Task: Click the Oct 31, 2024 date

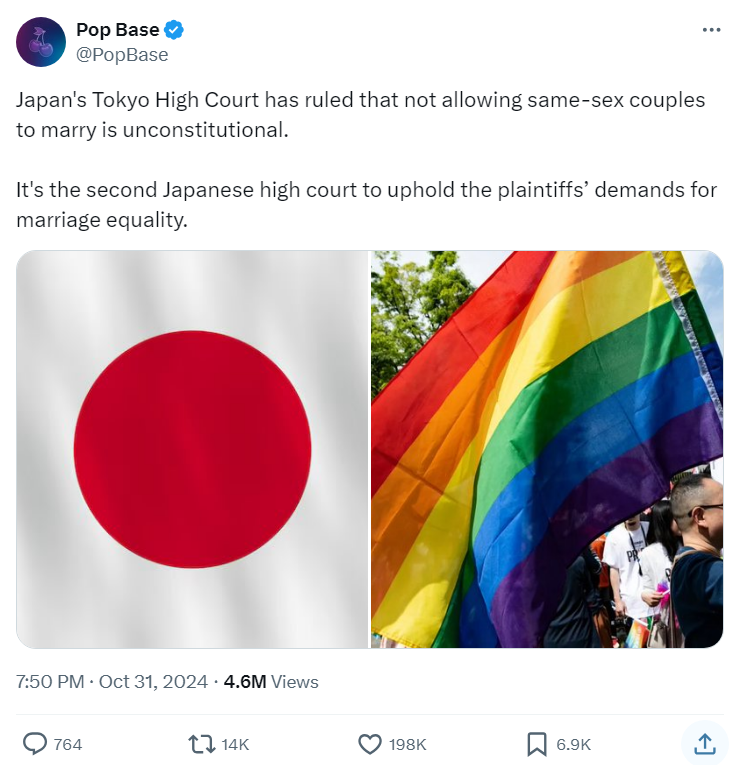Action: tap(153, 682)
